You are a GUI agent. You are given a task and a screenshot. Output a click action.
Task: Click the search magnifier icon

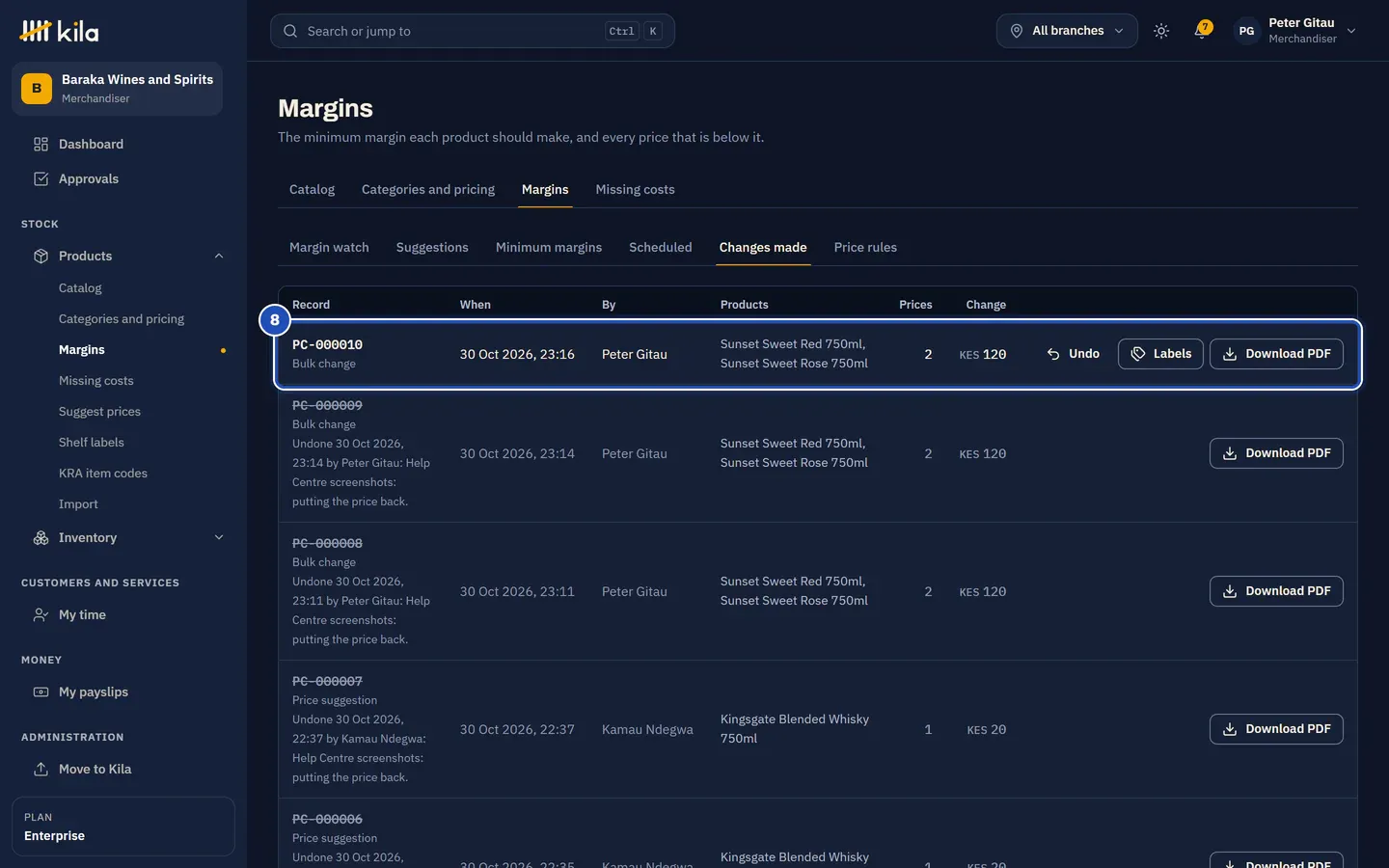290,31
